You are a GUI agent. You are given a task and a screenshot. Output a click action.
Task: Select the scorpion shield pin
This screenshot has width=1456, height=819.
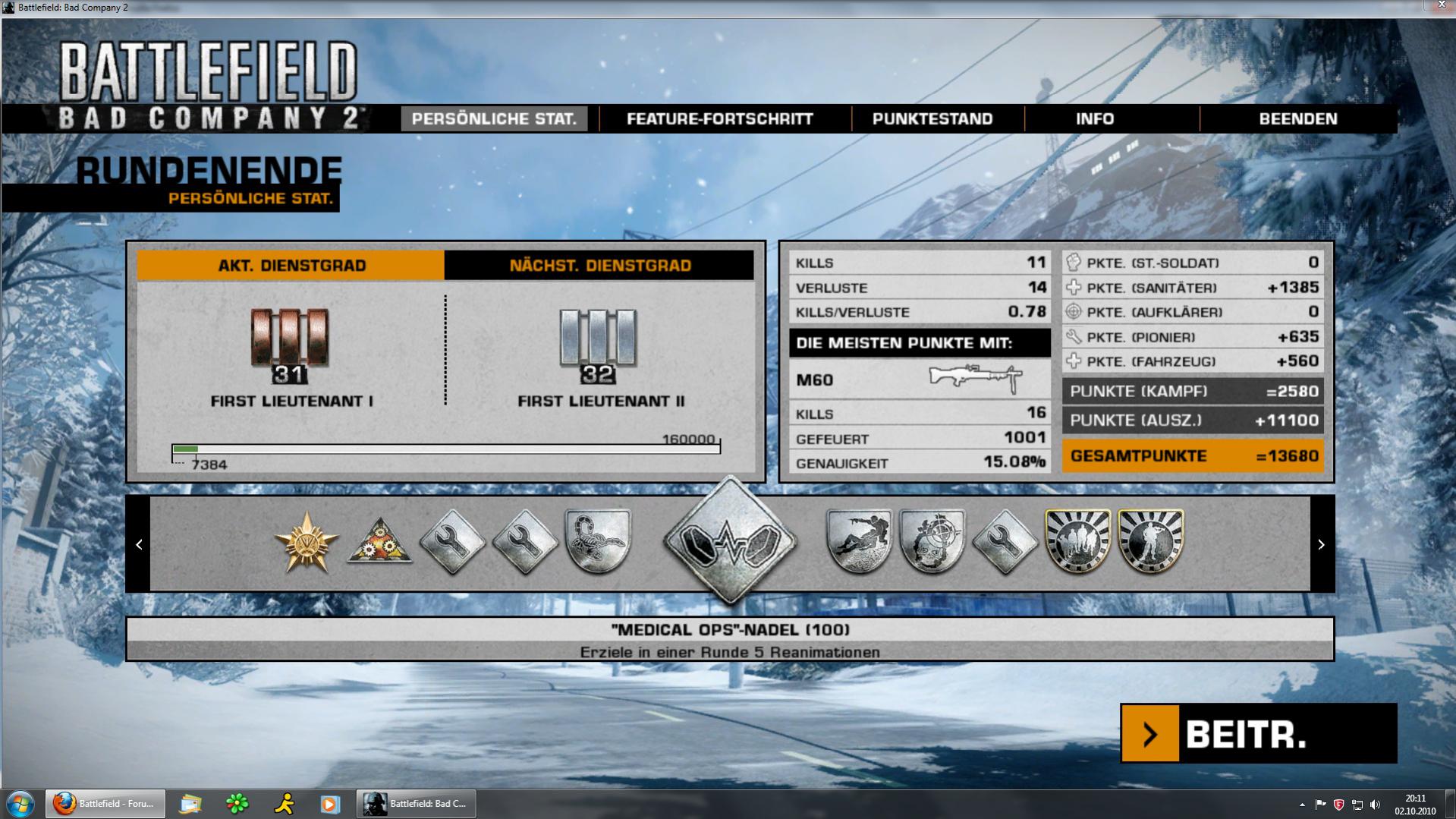point(598,541)
